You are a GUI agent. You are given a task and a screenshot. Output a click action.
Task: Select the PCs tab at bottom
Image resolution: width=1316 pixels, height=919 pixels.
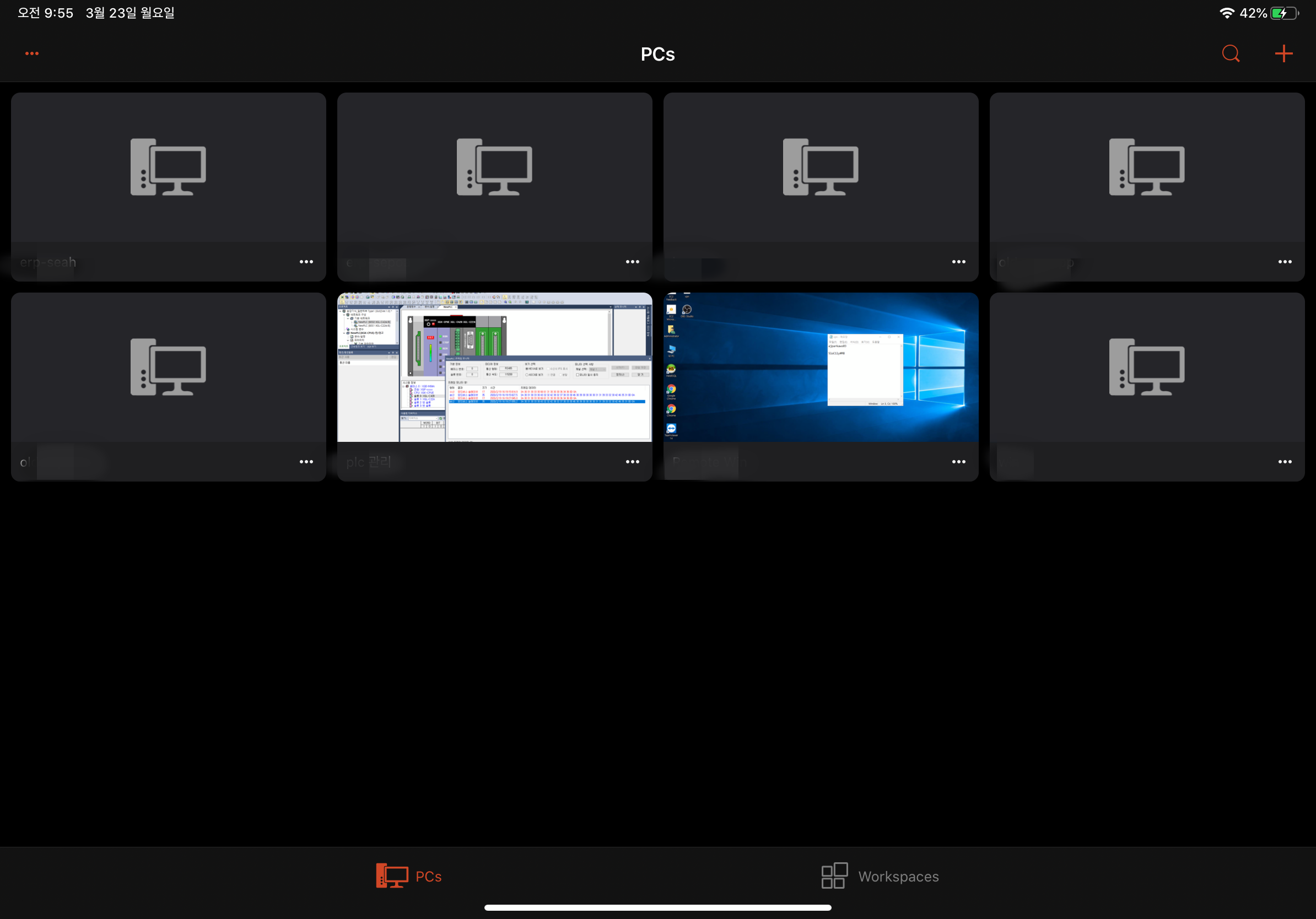point(409,876)
